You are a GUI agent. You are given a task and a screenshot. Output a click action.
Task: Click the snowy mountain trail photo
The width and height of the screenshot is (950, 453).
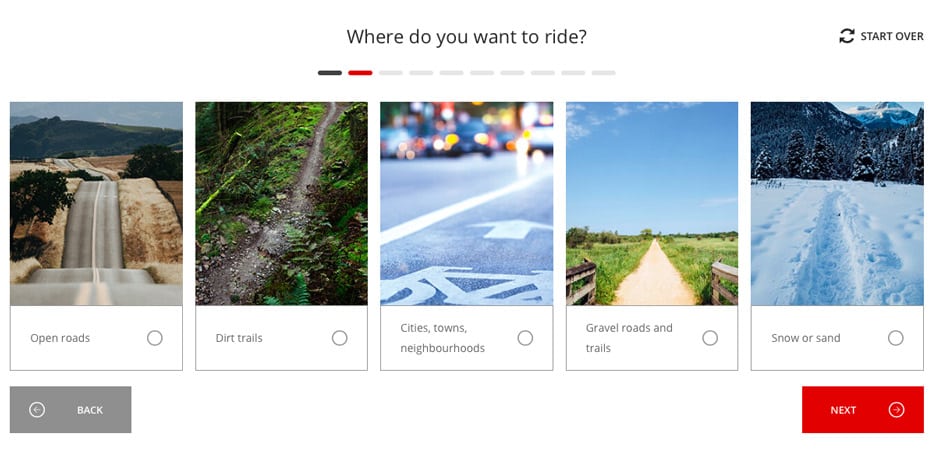(x=837, y=203)
